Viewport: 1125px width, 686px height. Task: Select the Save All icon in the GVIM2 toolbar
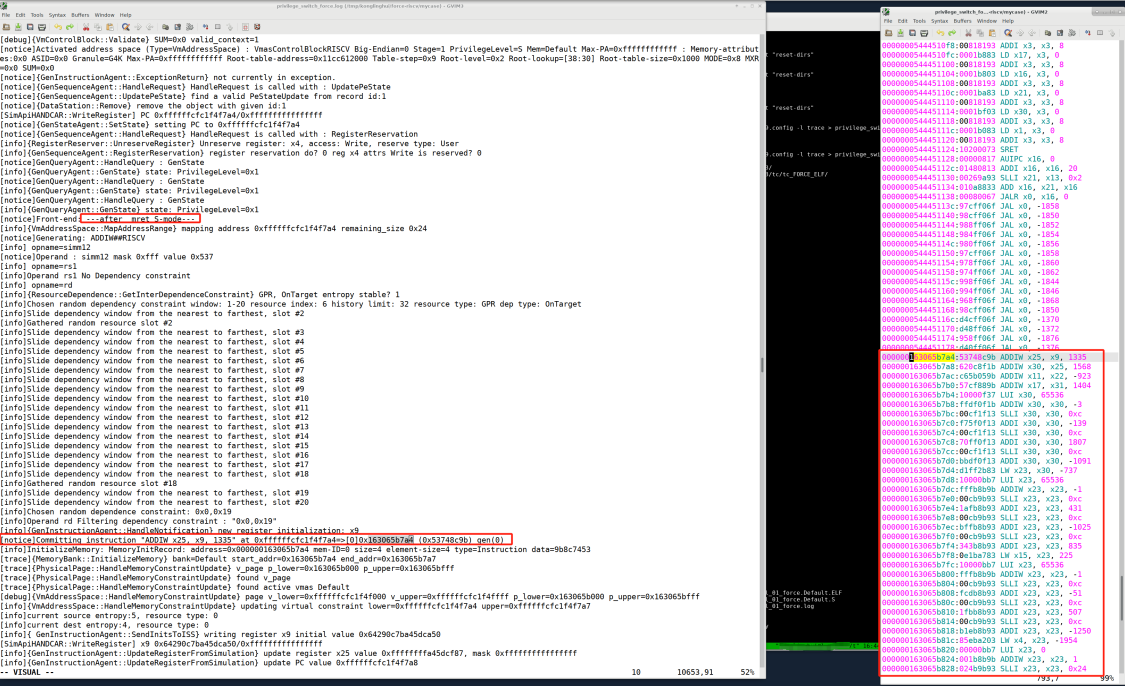[913, 32]
